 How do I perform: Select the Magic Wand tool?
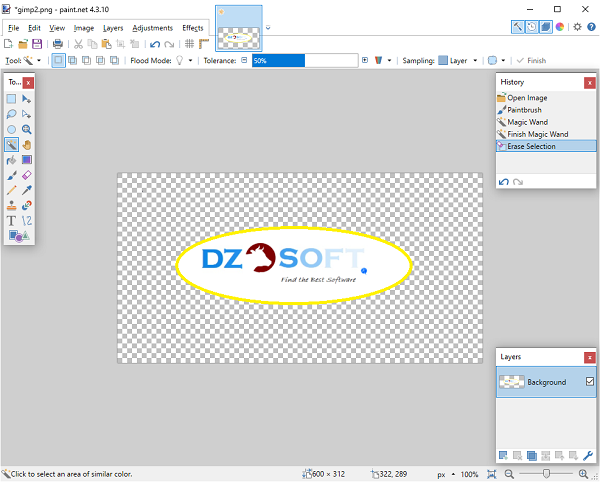[x=11, y=145]
